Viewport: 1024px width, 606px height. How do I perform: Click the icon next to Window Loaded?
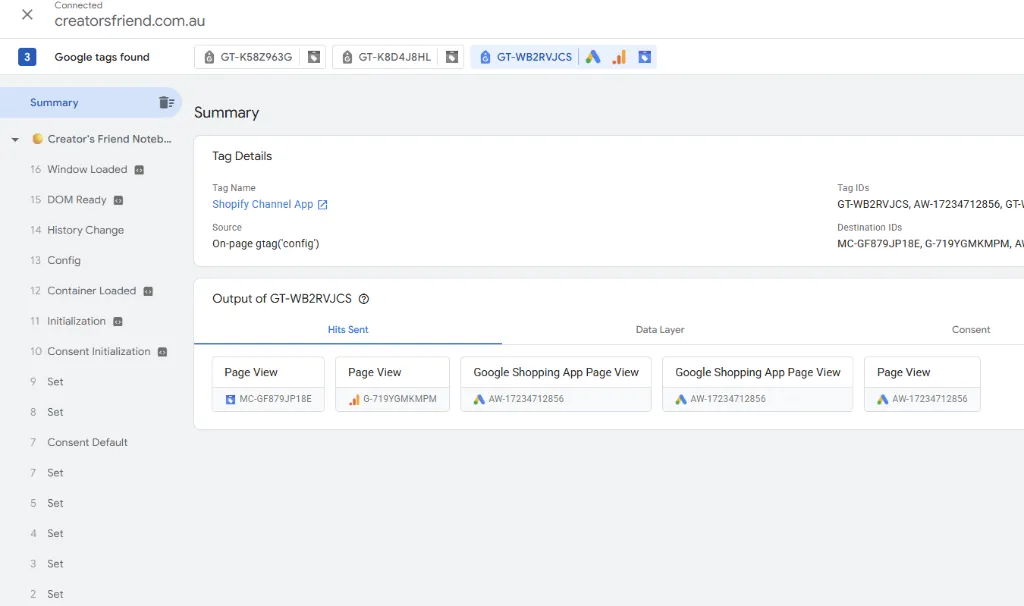click(x=139, y=170)
